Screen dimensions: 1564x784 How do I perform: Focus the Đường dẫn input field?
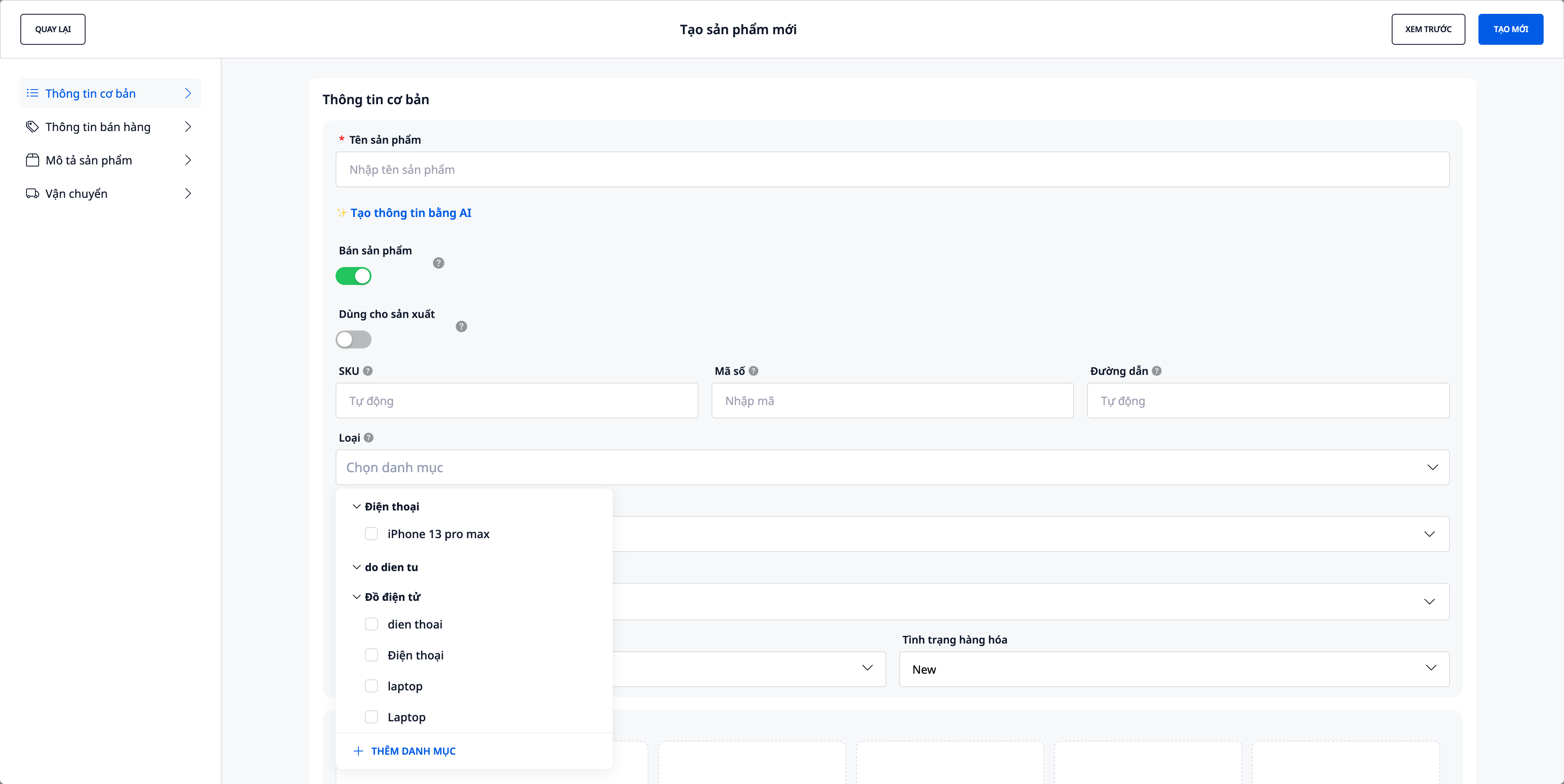click(1268, 401)
